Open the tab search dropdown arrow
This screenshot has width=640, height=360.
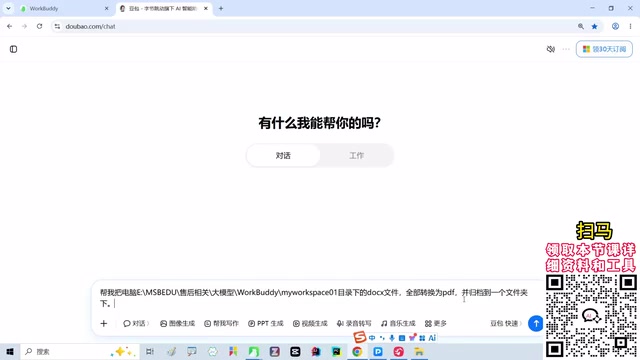pos(8,8)
